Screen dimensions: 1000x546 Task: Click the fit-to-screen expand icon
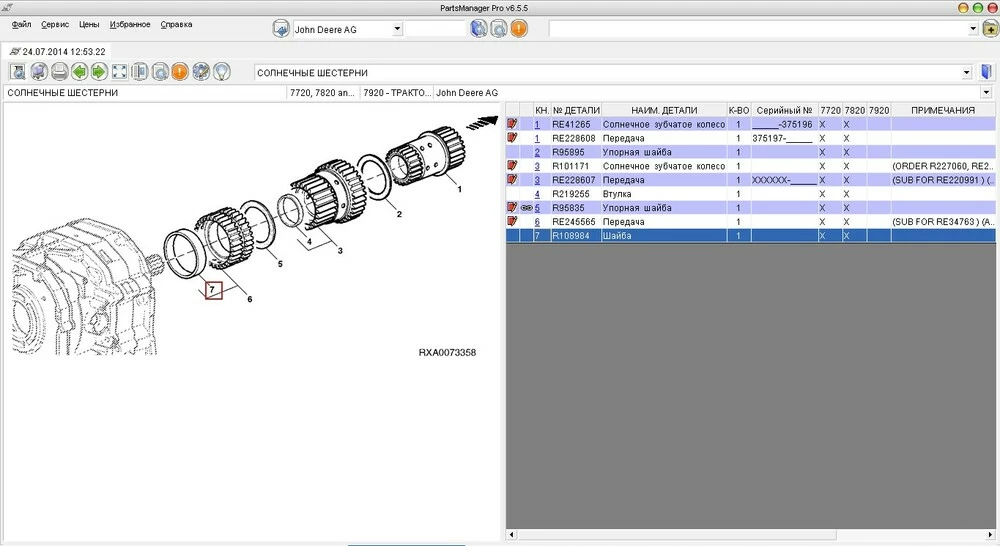119,72
